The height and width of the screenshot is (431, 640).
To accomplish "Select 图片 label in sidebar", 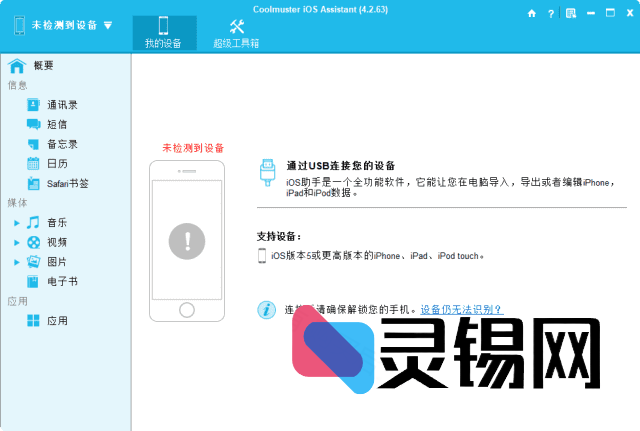I will point(57,262).
